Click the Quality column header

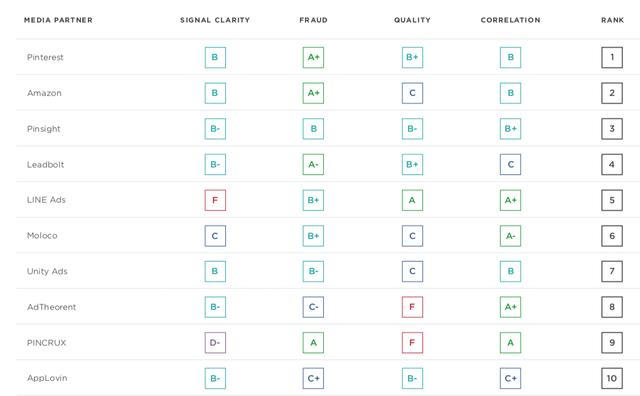click(412, 20)
